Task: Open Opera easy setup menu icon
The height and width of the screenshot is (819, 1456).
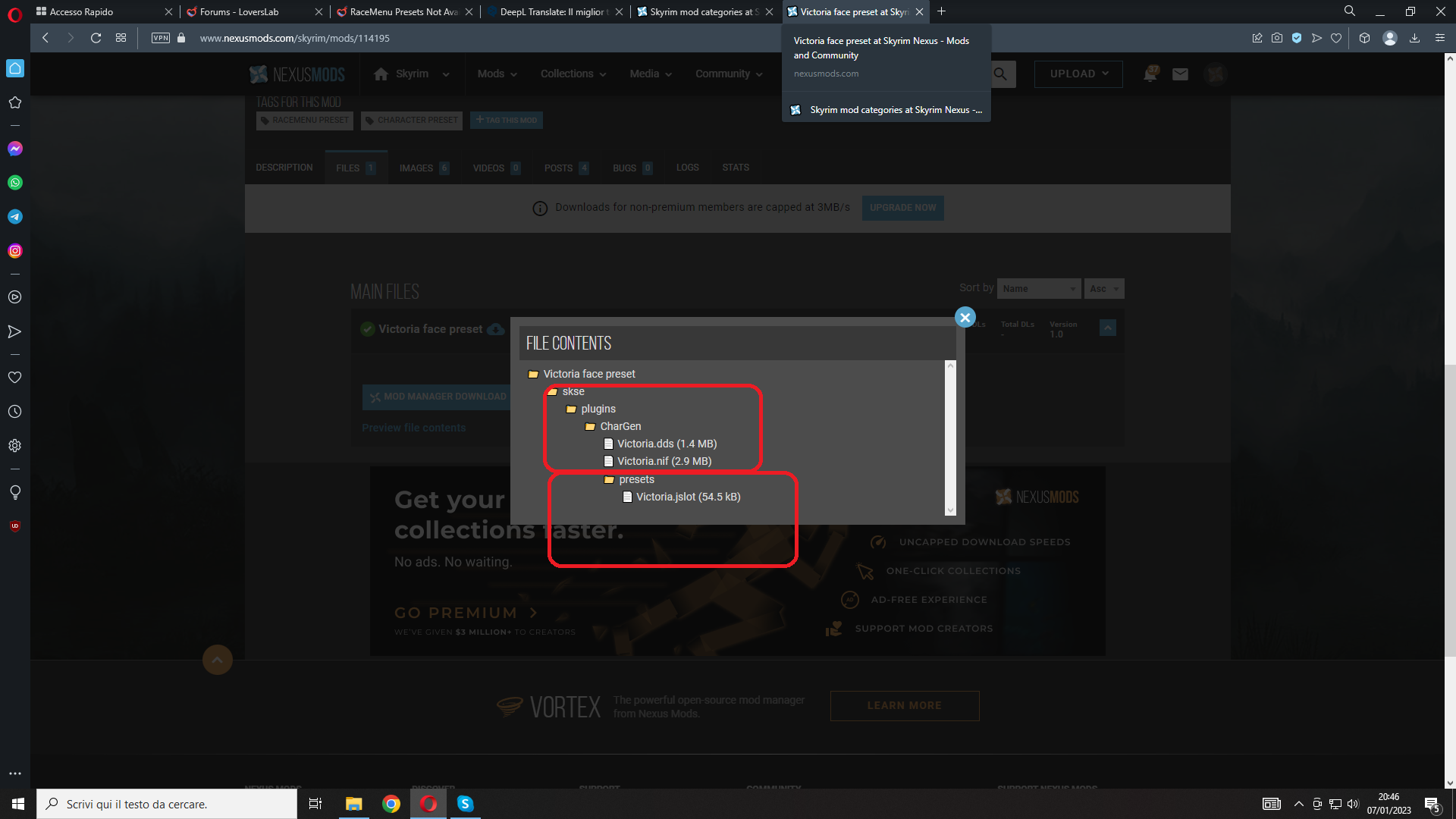Action: 1440,38
